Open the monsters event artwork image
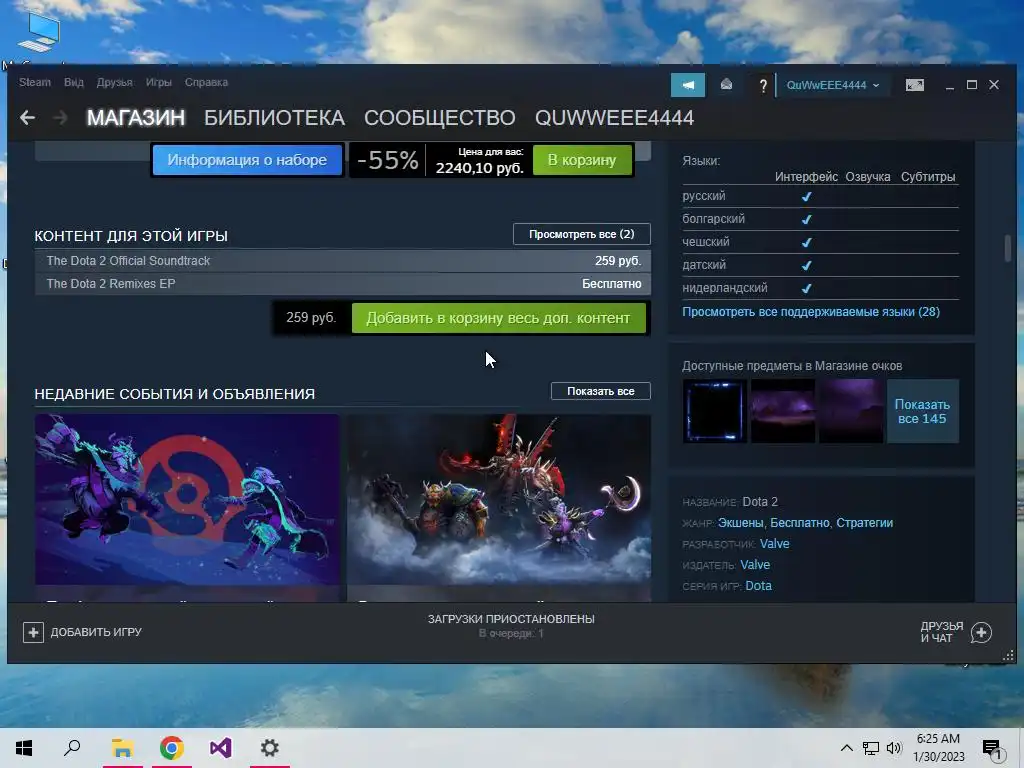The width and height of the screenshot is (1024, 768). click(499, 500)
